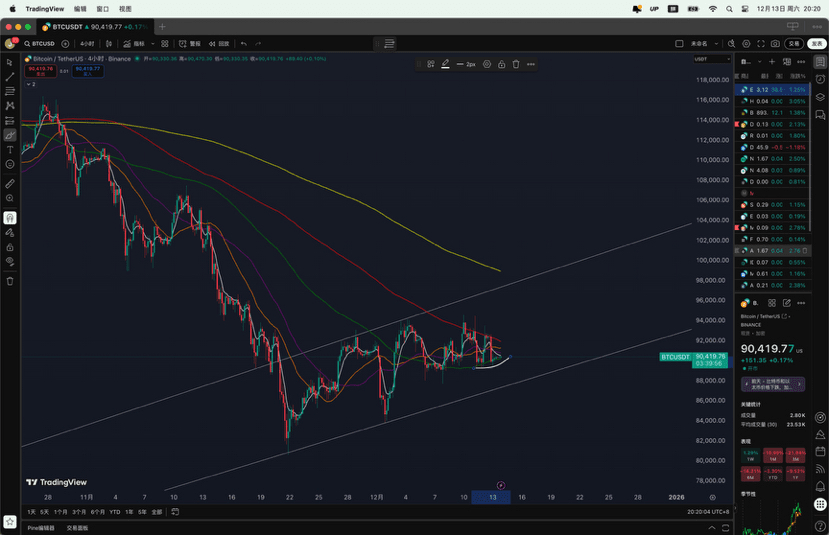Delete selected drawing via floating toolbar trash

516,64
